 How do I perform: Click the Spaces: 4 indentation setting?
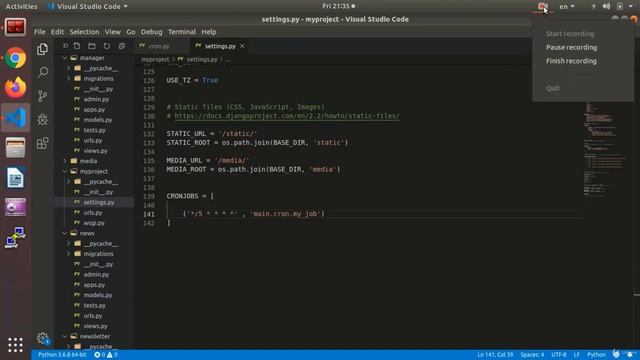pyautogui.click(x=532, y=355)
